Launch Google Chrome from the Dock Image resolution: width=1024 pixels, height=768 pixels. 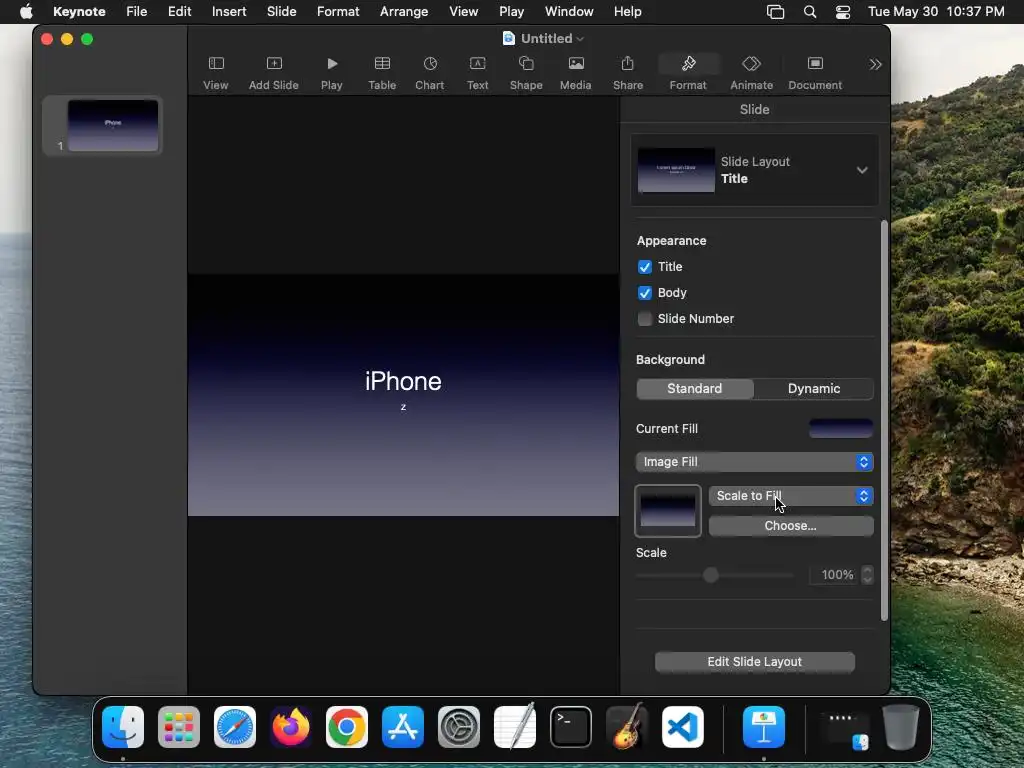347,727
